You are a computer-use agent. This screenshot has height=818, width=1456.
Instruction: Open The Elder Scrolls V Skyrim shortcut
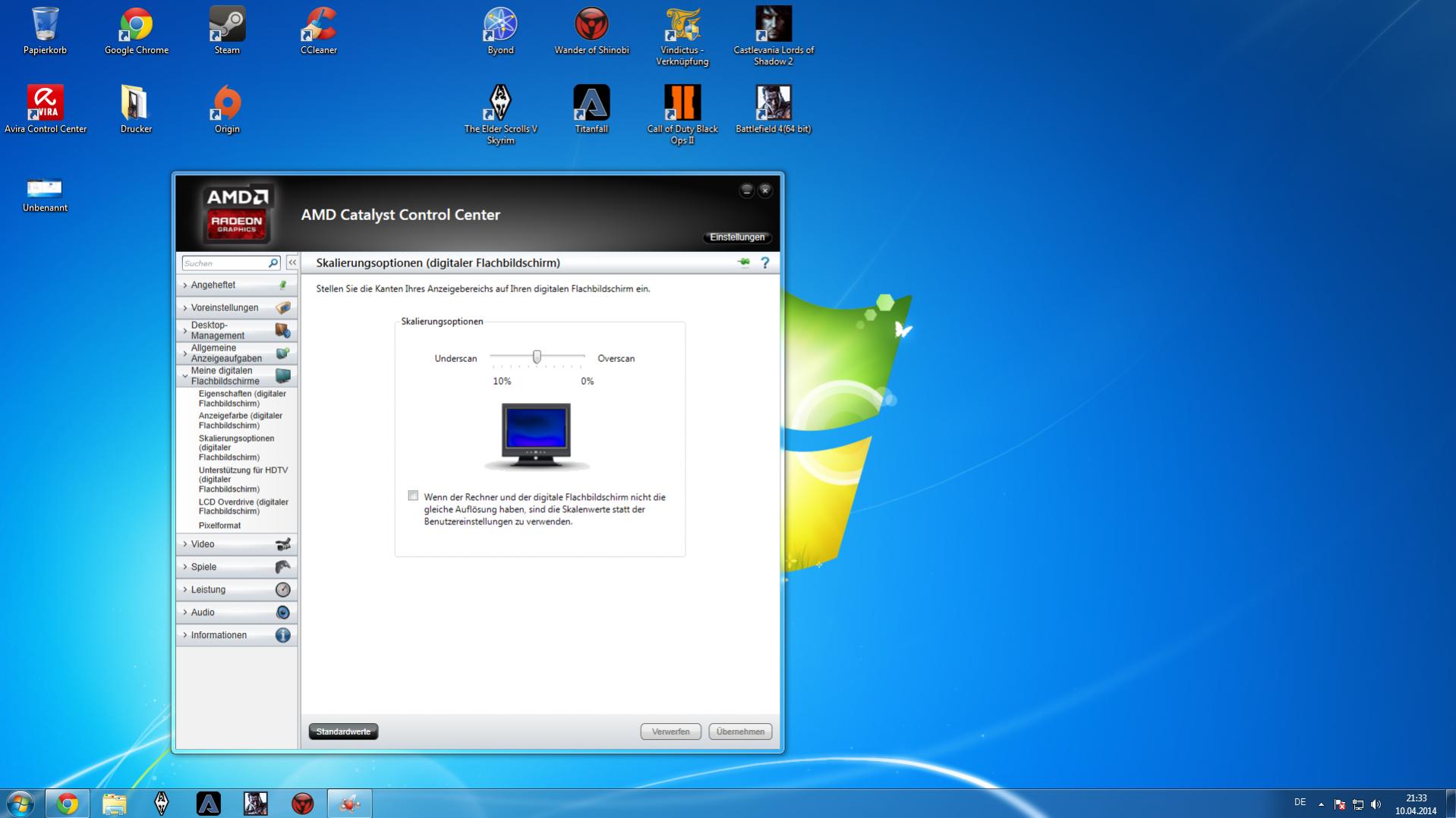[x=500, y=115]
